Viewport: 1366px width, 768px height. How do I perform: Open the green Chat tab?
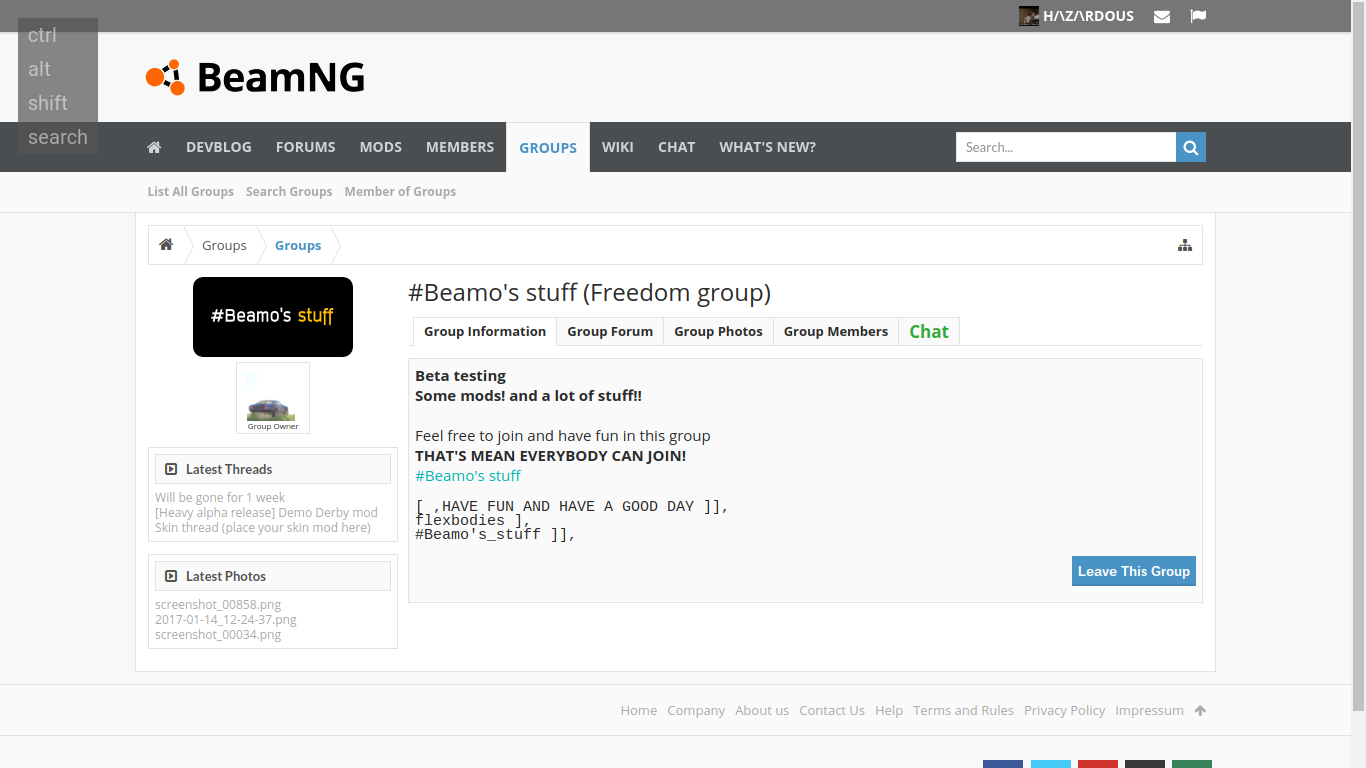(x=929, y=331)
